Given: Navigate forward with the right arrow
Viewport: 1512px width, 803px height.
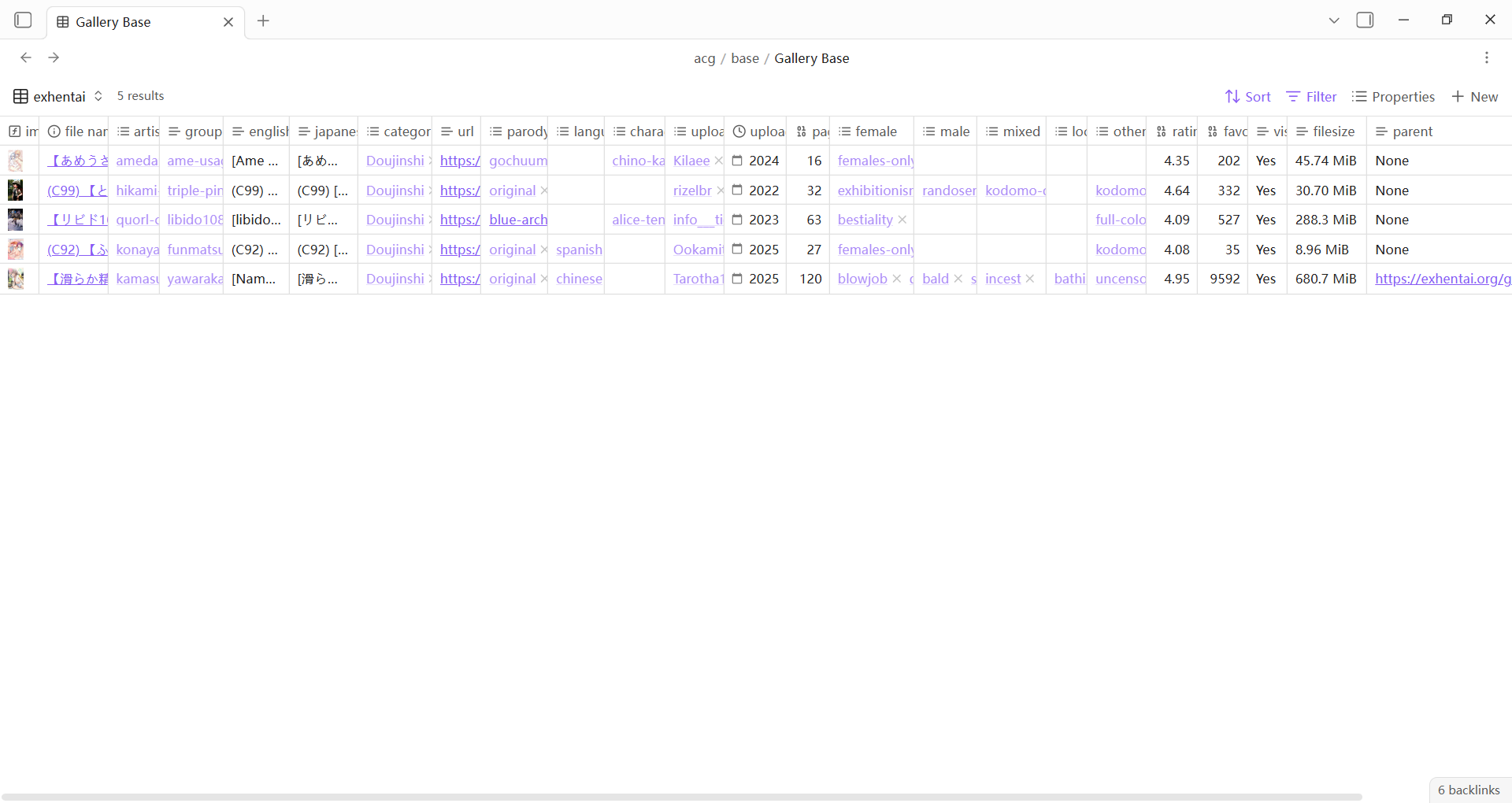Looking at the screenshot, I should point(54,57).
